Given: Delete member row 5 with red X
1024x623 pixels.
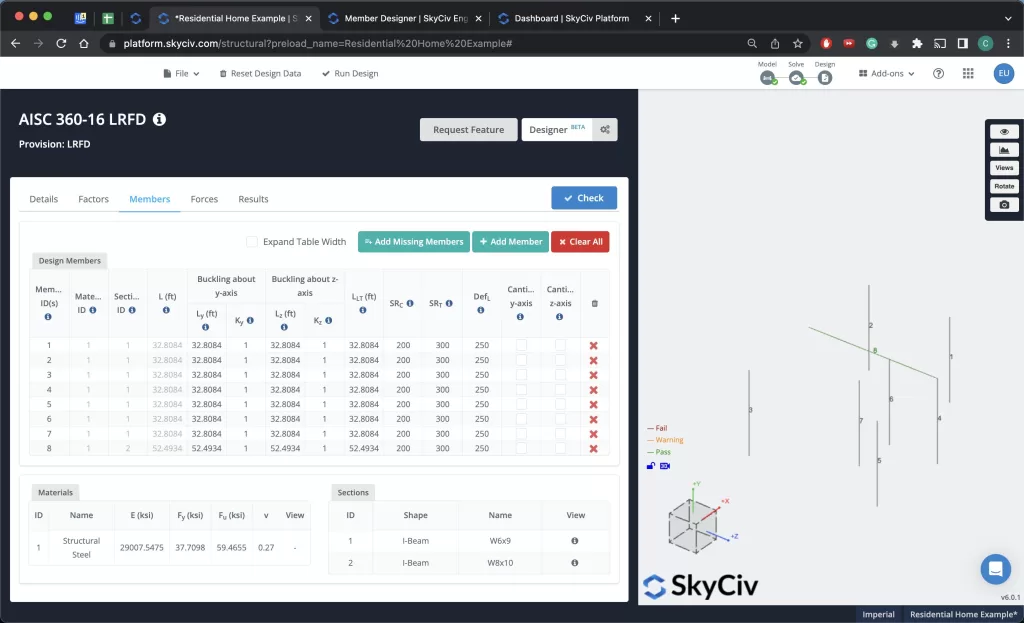Looking at the screenshot, I should pyautogui.click(x=594, y=404).
